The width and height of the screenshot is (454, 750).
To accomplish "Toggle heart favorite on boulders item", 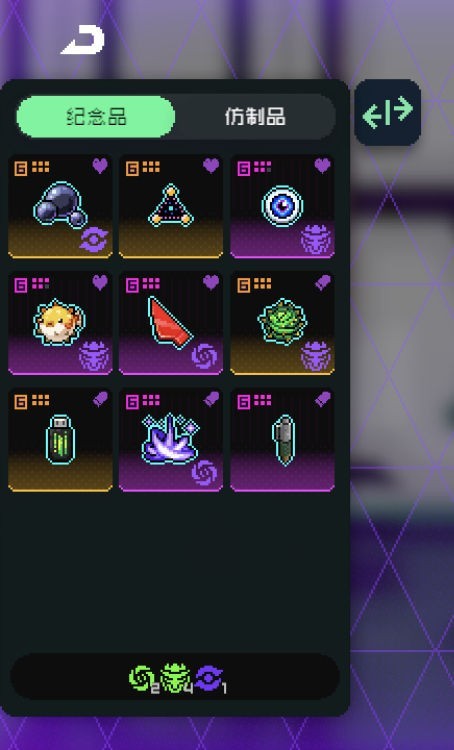I will pyautogui.click(x=100, y=166).
